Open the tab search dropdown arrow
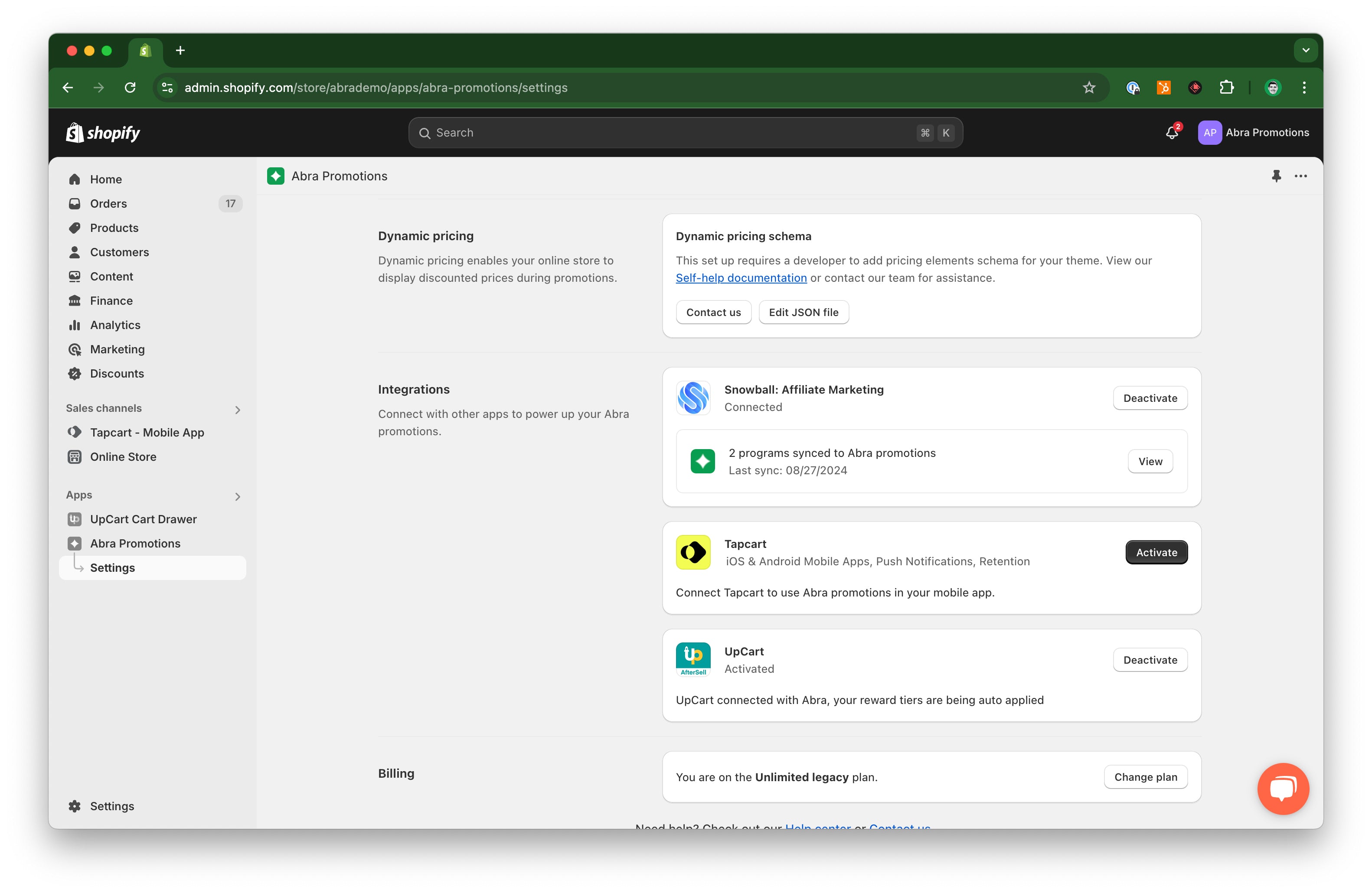 pyautogui.click(x=1306, y=51)
